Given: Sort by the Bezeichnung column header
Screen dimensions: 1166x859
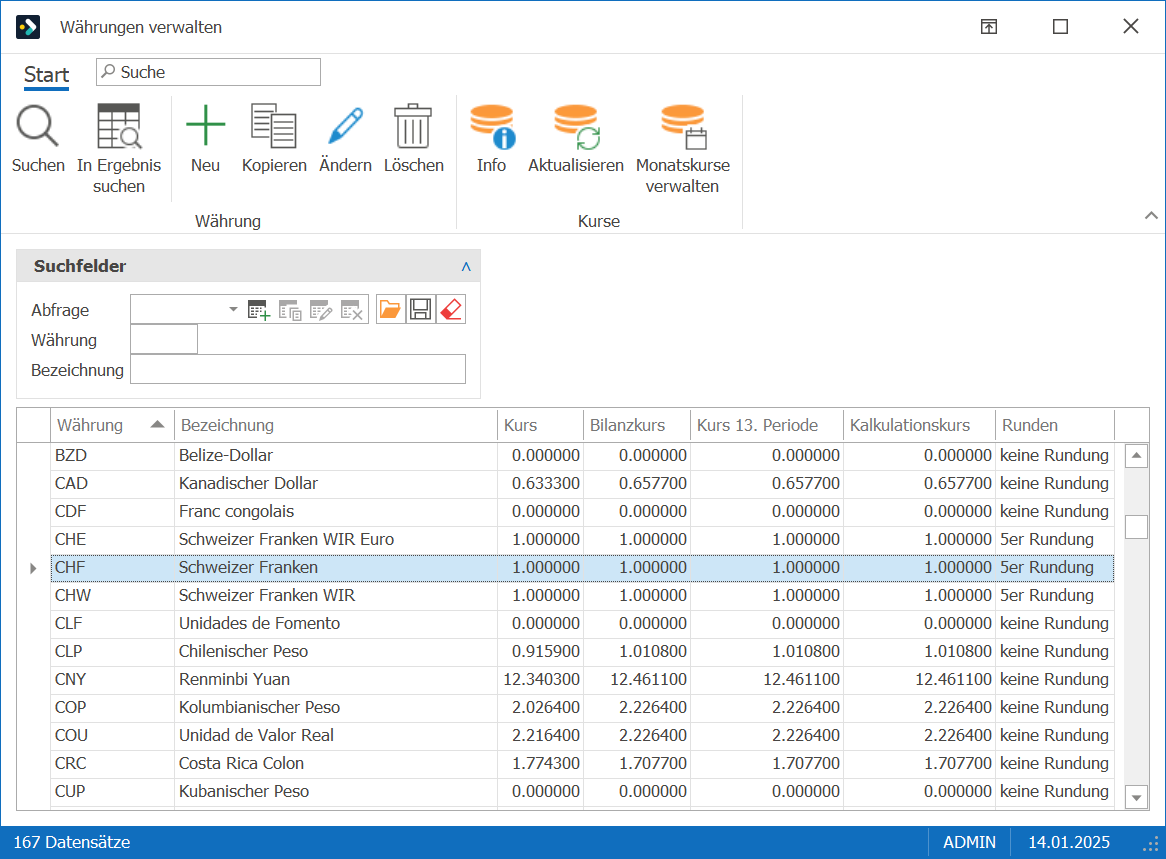Looking at the screenshot, I should pos(335,425).
